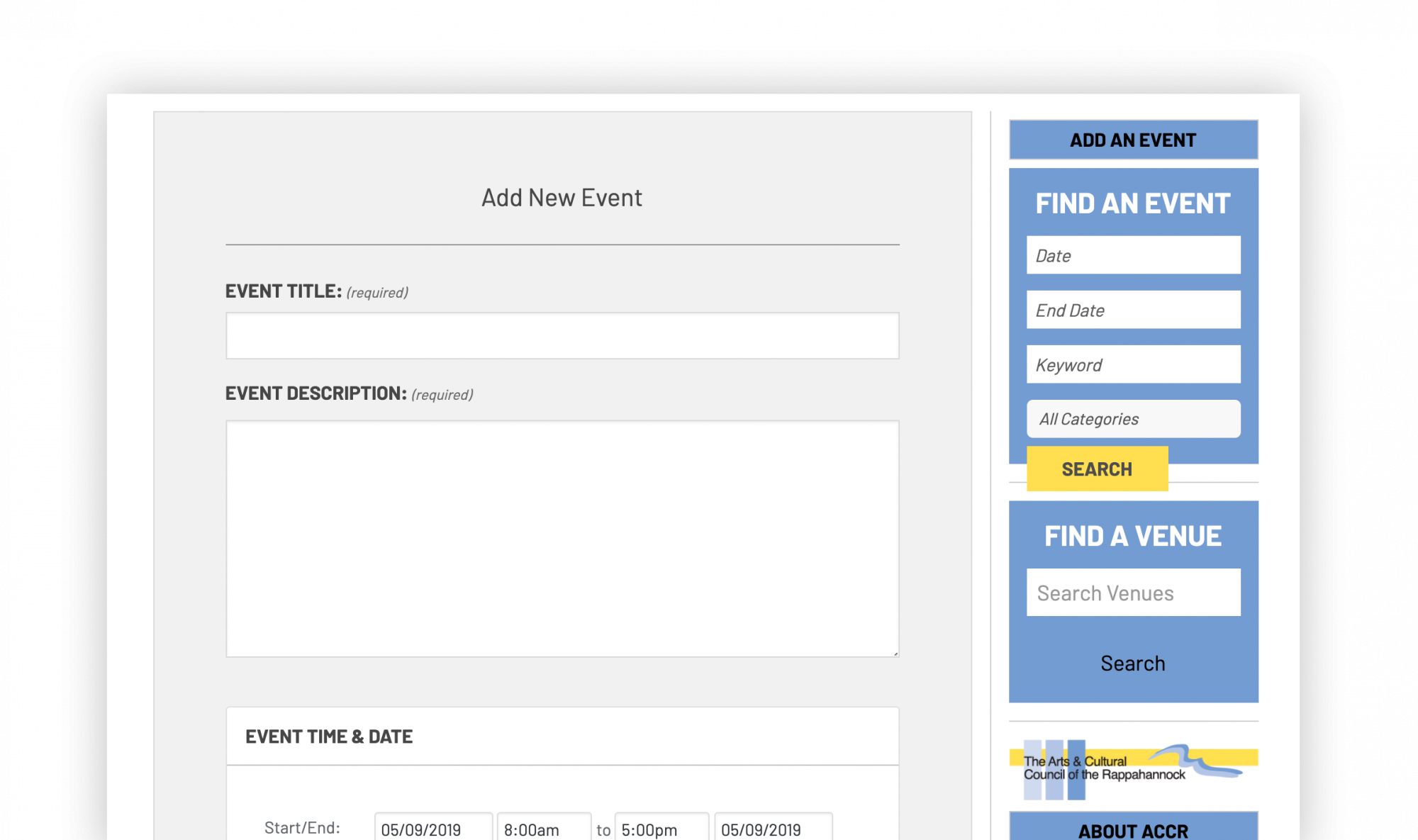Click the FIND AN EVENT heading
This screenshot has width=1418, height=840.
click(1132, 203)
